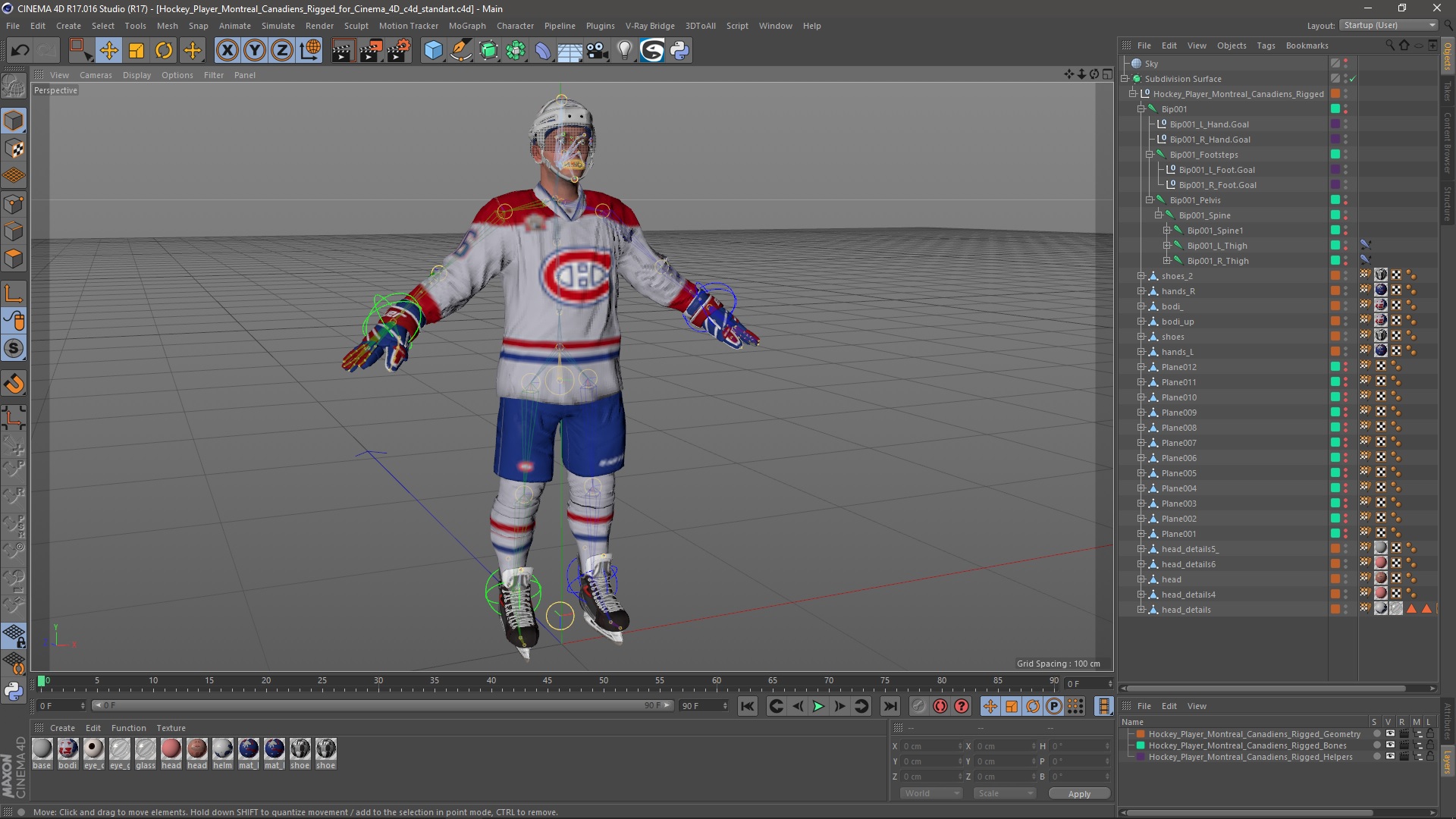Click the end frame 90 F field

point(703,706)
